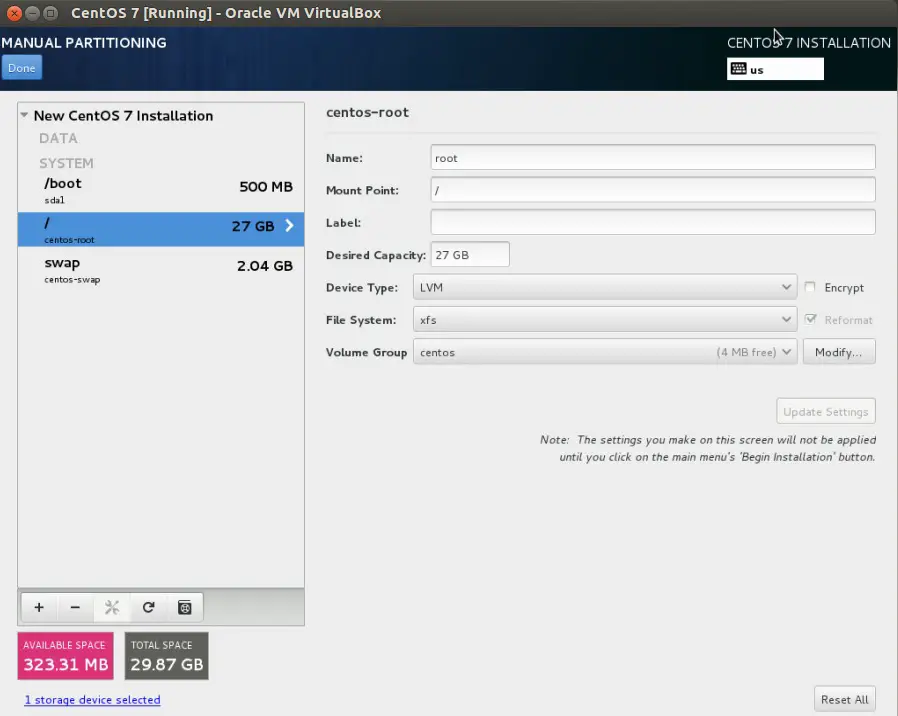
Task: Click the AVAILABLE SPACE 323.31 MB box
Action: [x=65, y=656]
